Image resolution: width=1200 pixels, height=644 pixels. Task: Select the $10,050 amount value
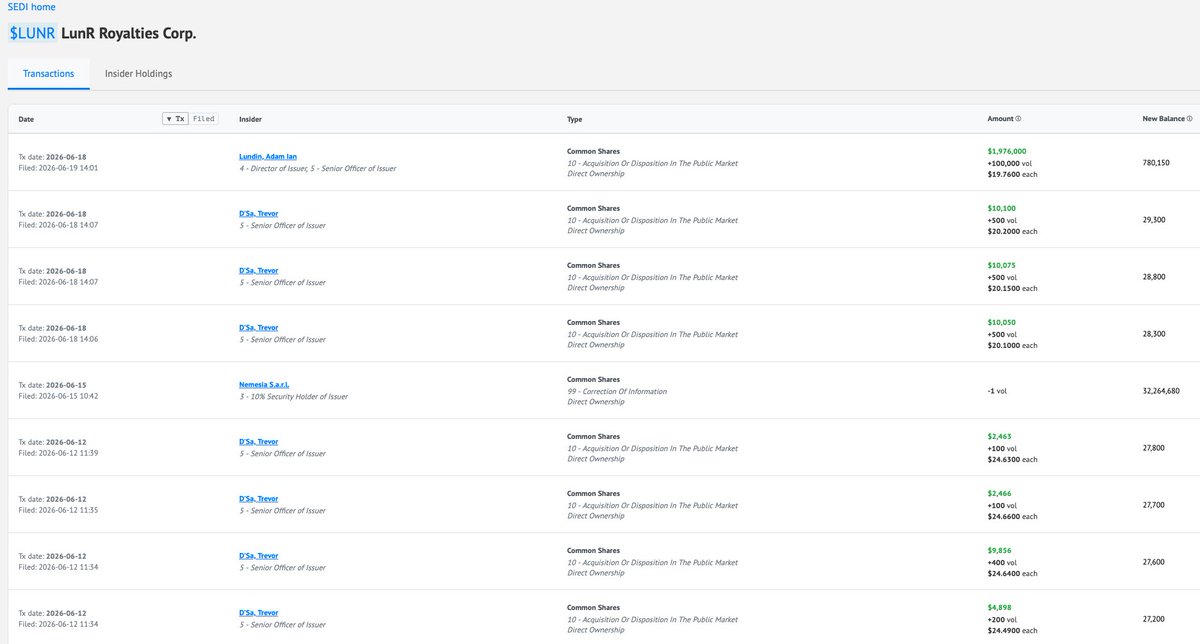click(1001, 323)
